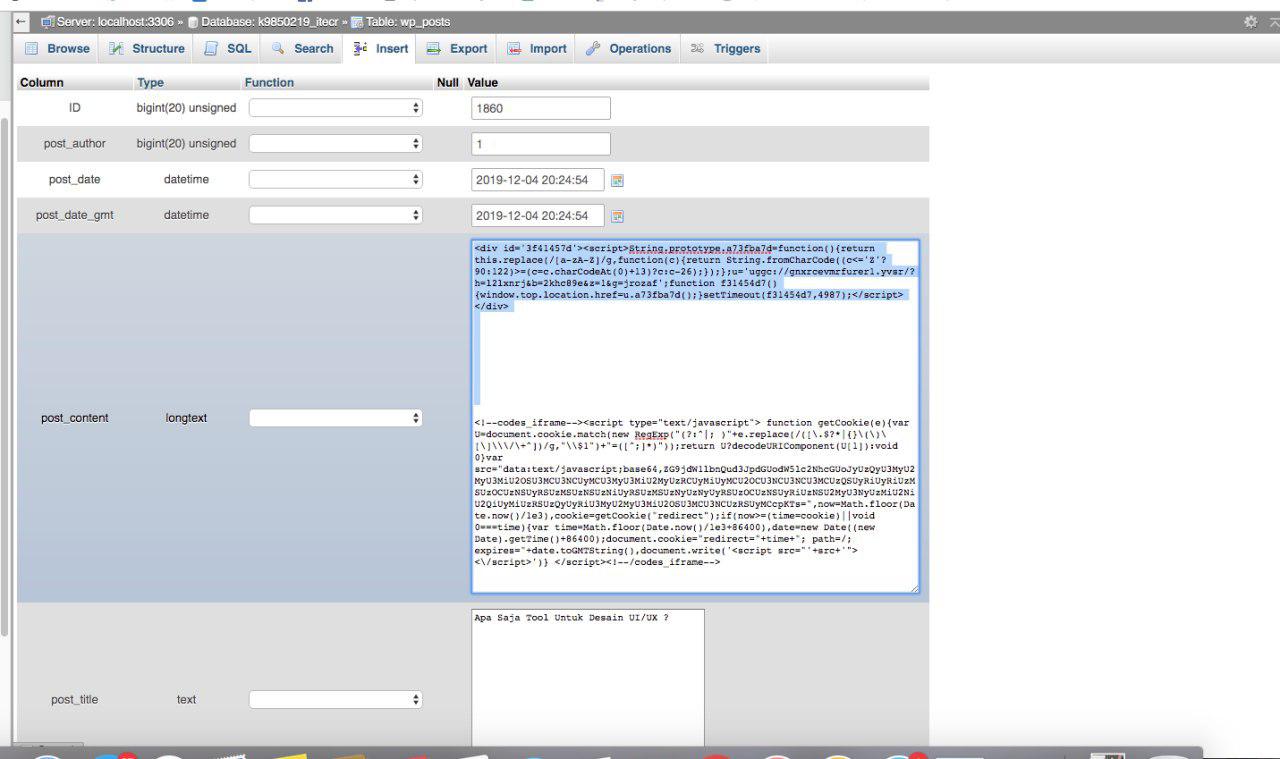Open Function dropdown for post_content row

[x=336, y=418]
